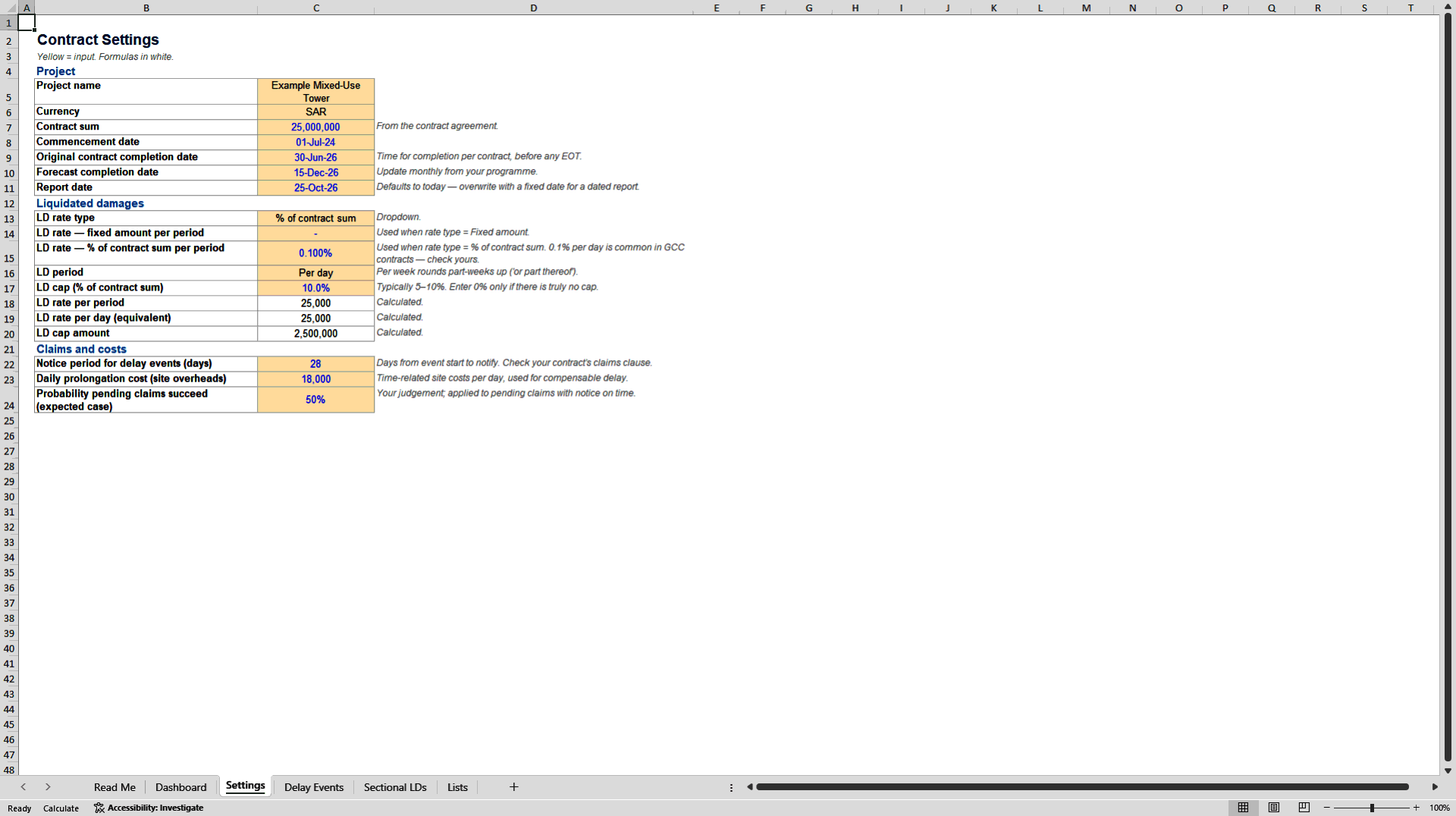The height and width of the screenshot is (816, 1456).
Task: Switch to Normal view icon
Action: pos(1243,808)
